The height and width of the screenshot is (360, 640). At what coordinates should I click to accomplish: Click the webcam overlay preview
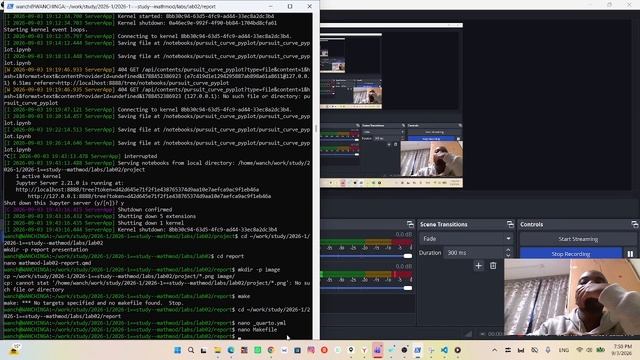(572, 297)
